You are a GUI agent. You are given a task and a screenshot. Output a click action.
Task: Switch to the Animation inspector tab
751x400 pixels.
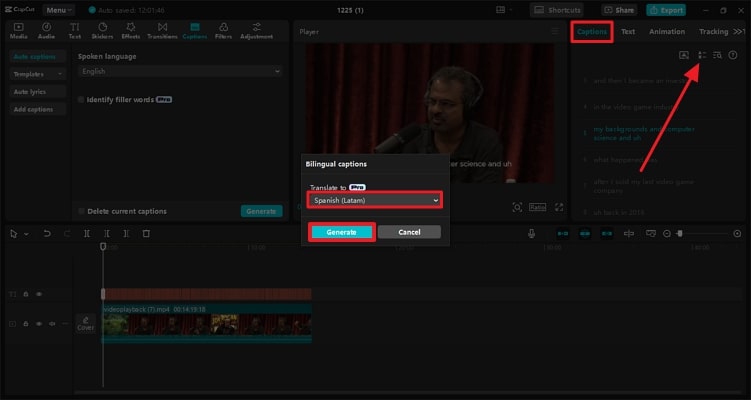pos(667,32)
